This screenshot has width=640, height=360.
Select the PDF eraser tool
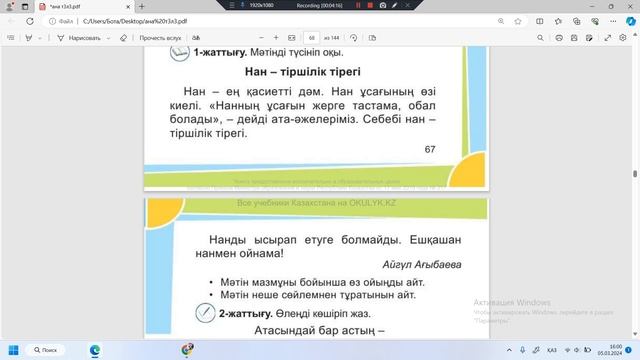tap(123, 38)
